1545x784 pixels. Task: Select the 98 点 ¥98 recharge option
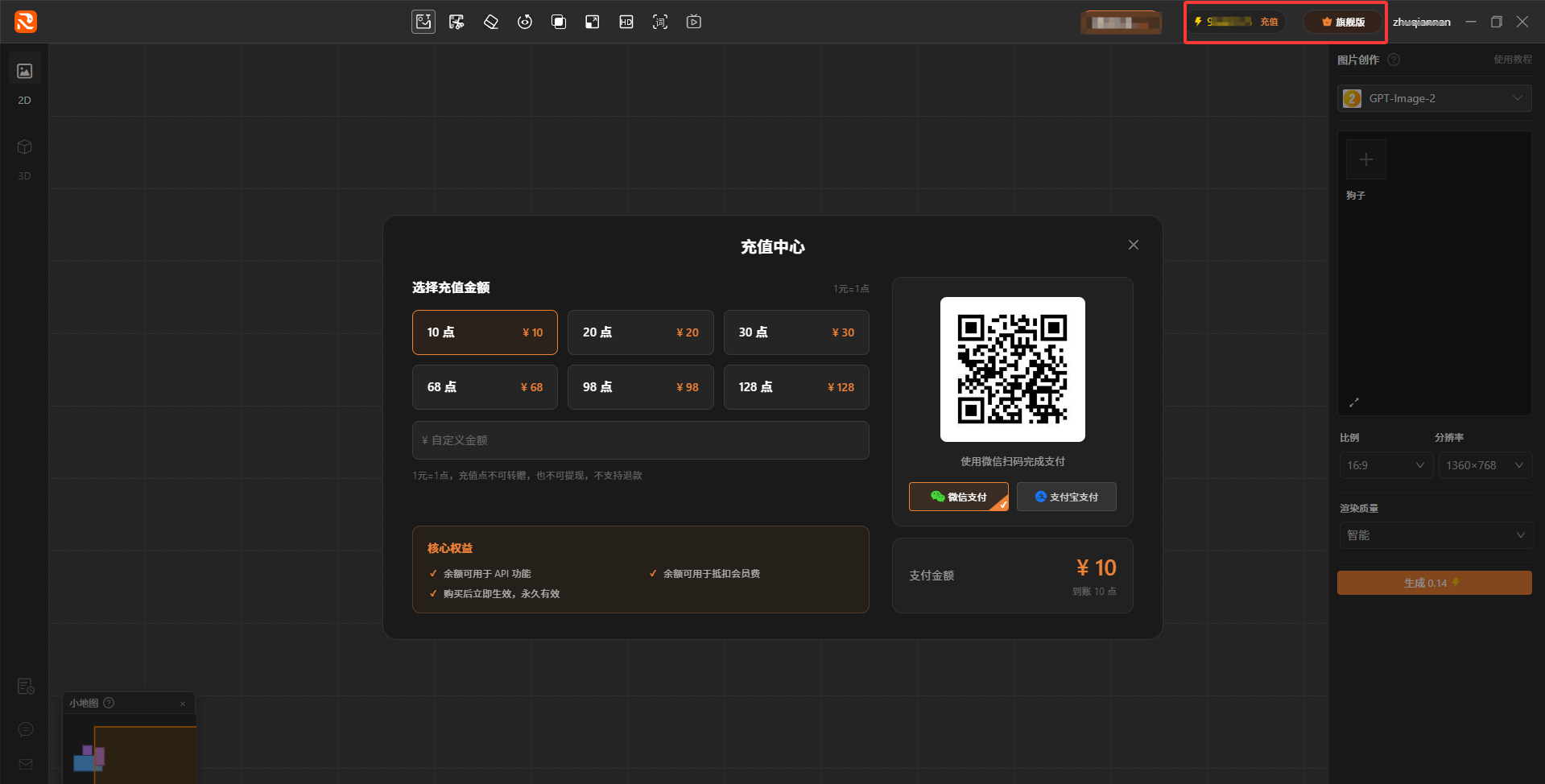(641, 387)
